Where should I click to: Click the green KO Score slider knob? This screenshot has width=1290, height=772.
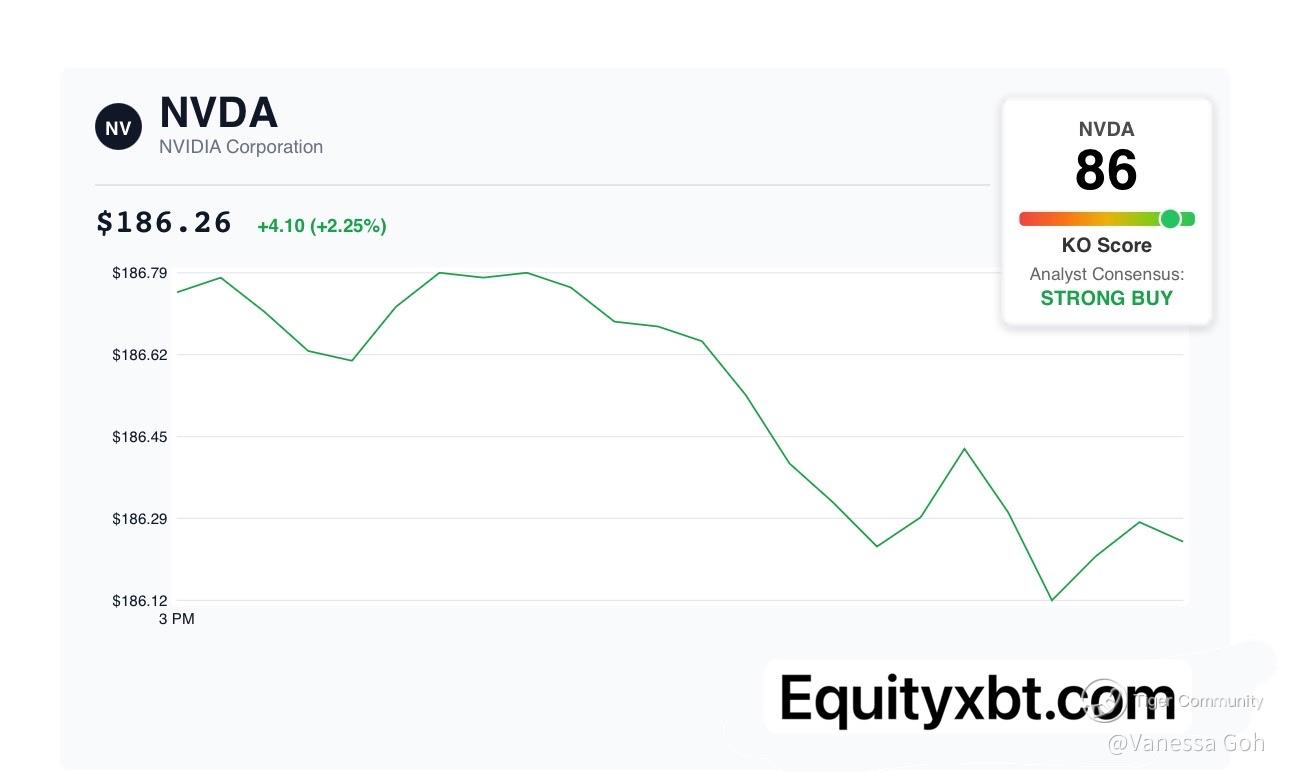click(x=1170, y=219)
